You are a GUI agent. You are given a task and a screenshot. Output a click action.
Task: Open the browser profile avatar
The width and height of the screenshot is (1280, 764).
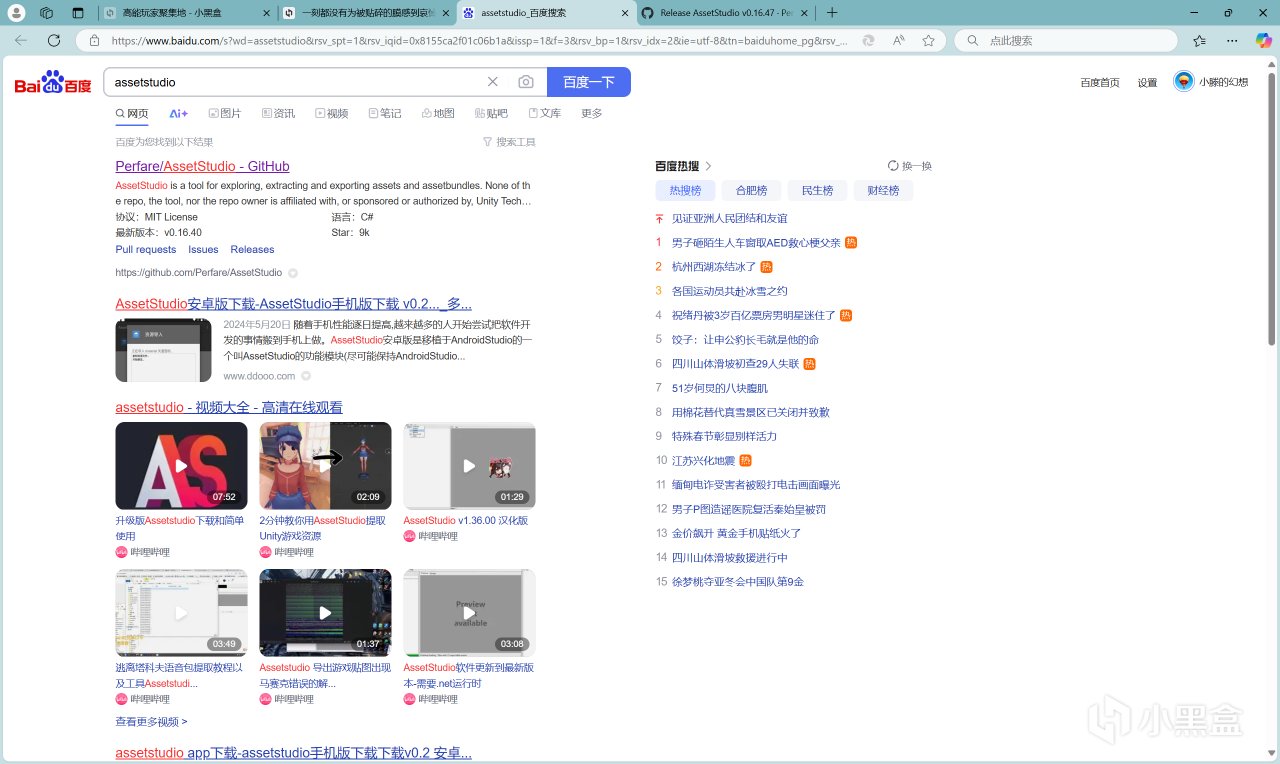pos(17,13)
